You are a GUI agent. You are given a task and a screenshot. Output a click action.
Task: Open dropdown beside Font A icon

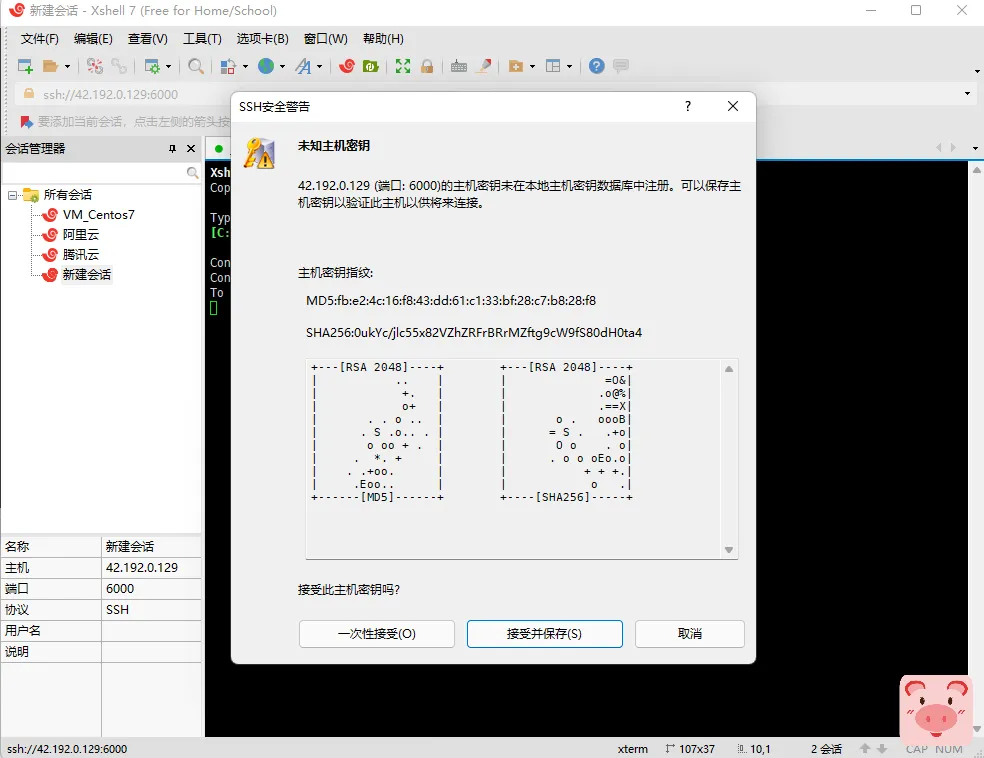319,67
